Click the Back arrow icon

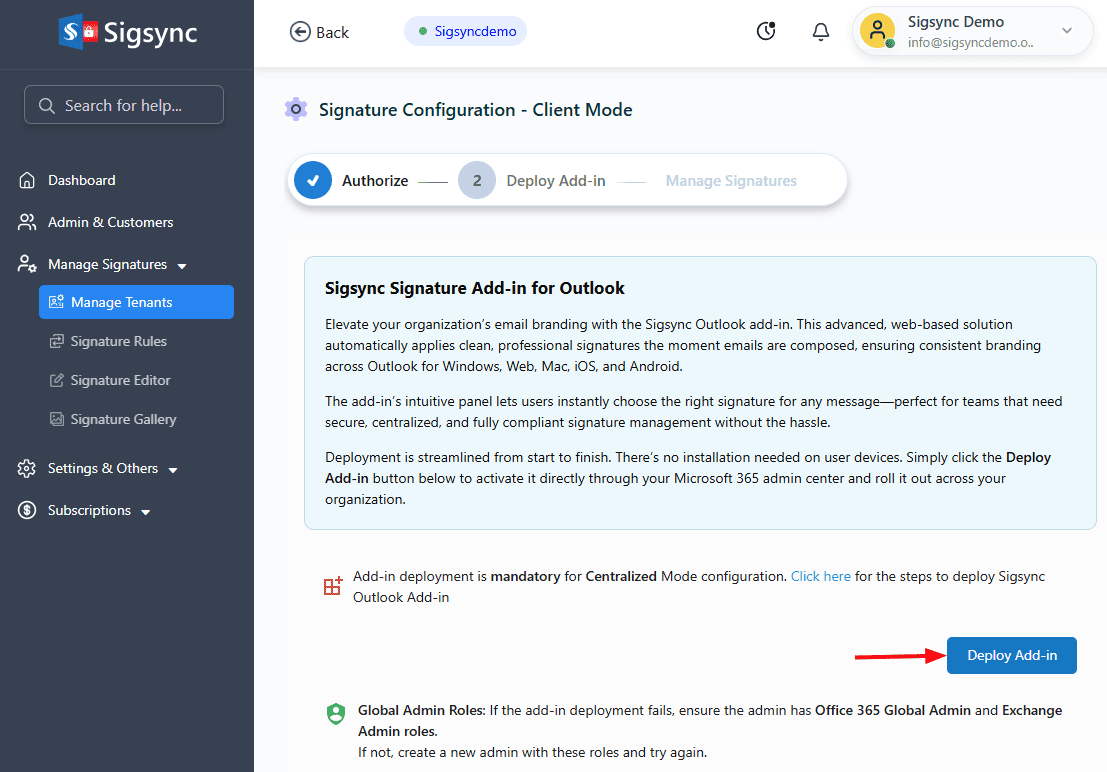(x=300, y=32)
